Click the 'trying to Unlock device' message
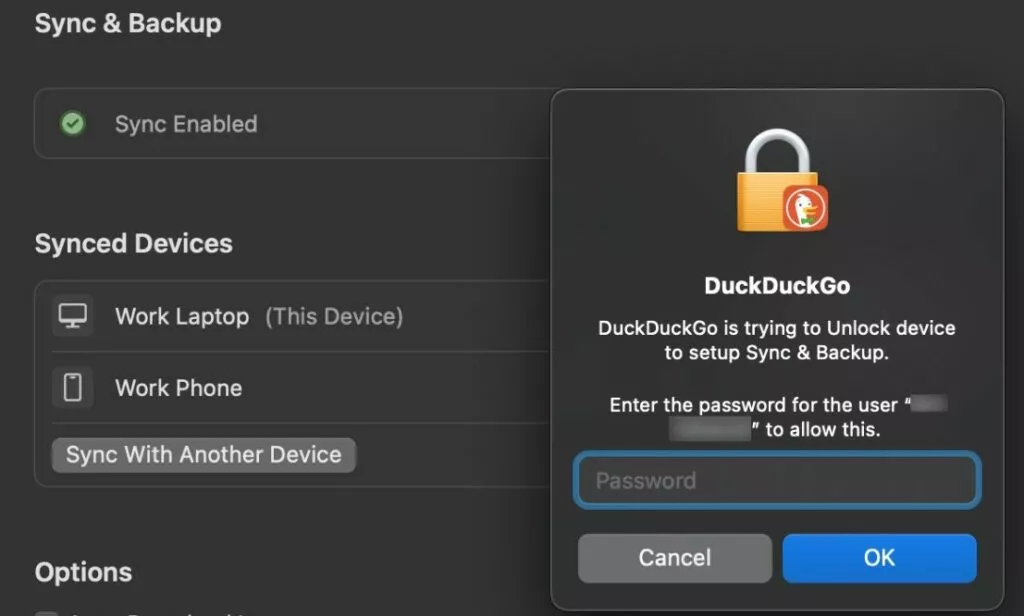 777,340
